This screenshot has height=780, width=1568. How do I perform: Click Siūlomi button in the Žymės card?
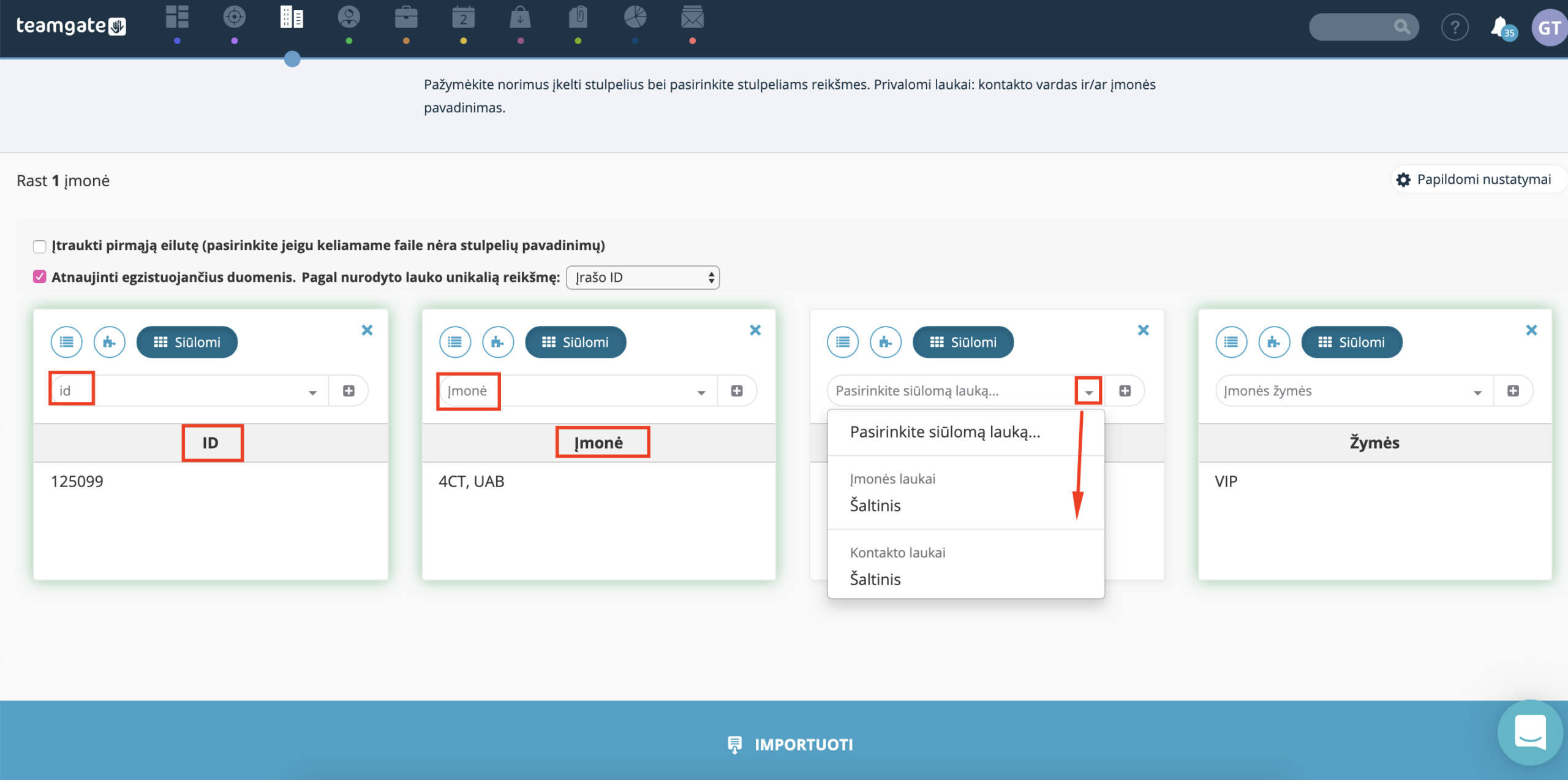pos(1351,342)
